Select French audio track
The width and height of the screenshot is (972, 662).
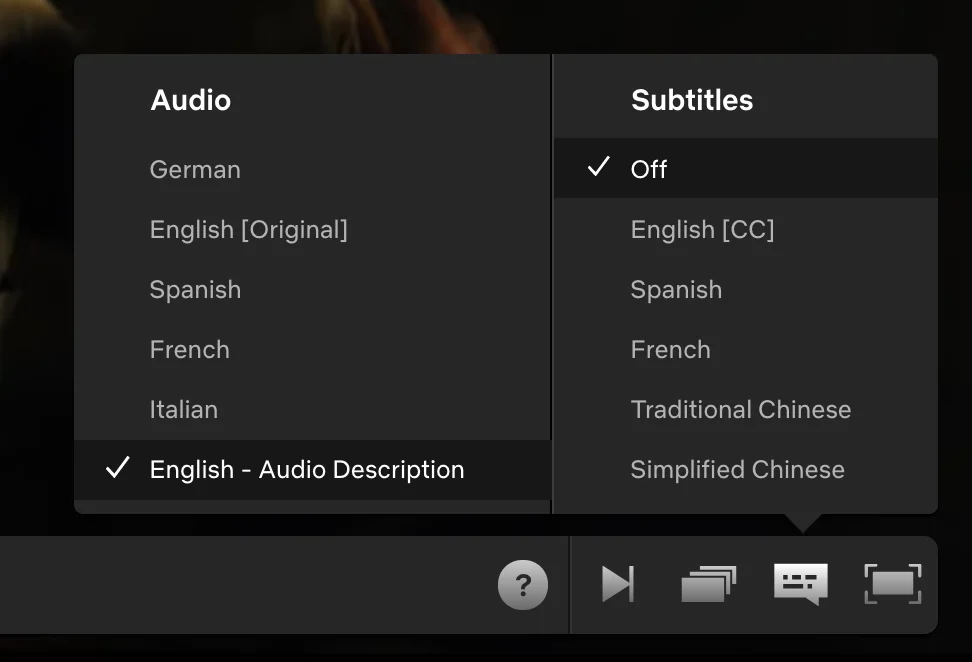click(x=190, y=350)
